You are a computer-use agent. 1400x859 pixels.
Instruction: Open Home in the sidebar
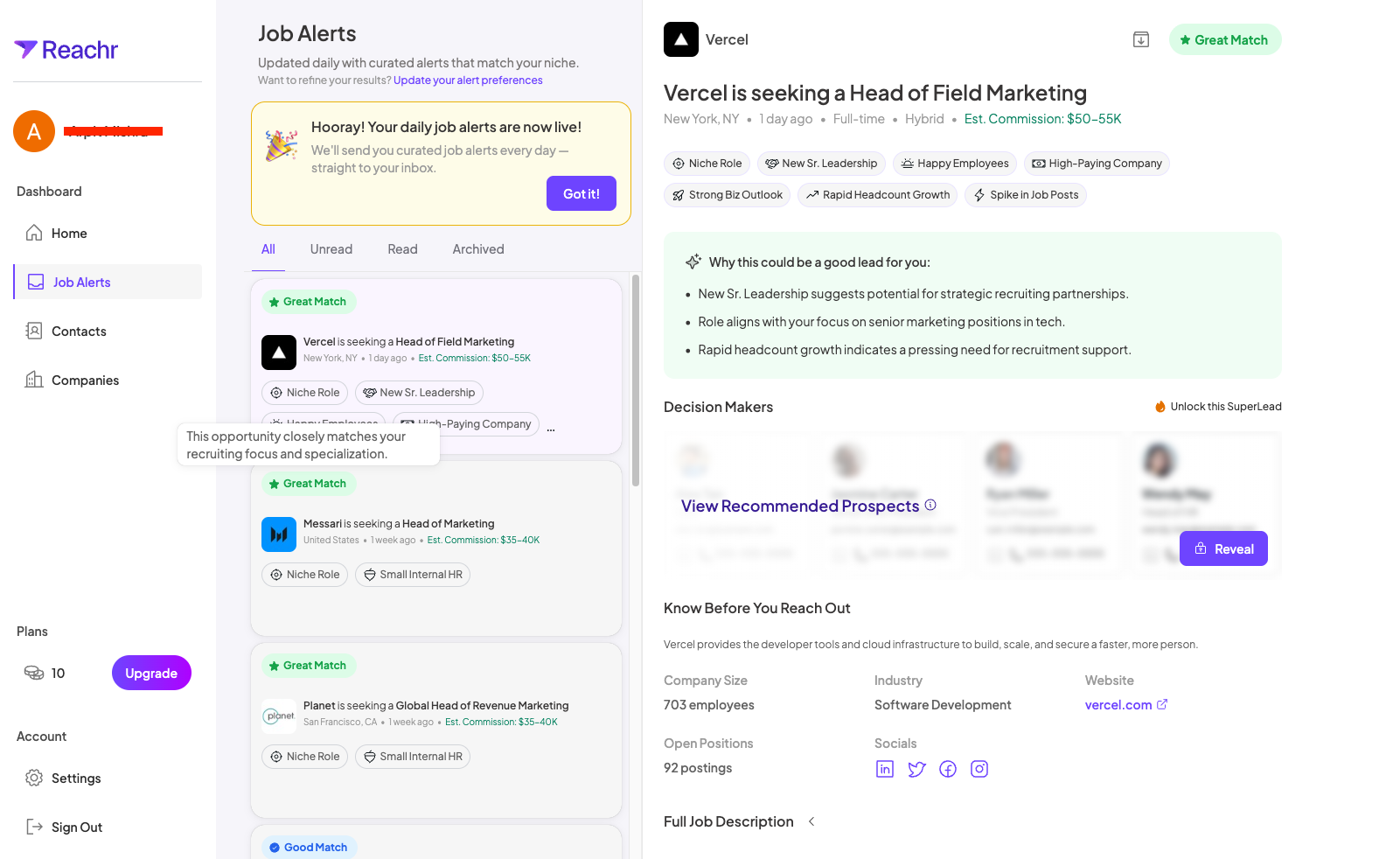click(108, 233)
